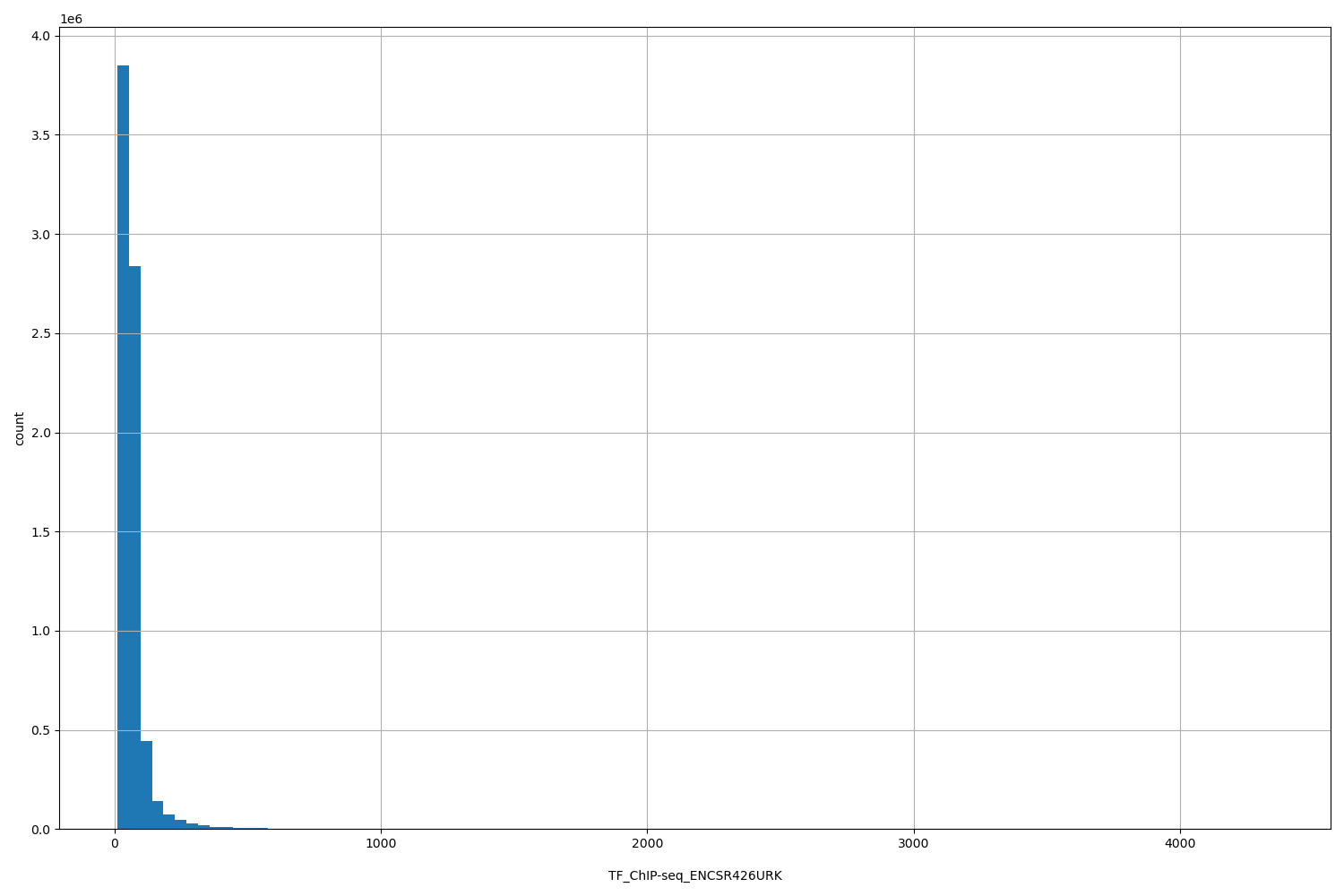
Task: Click the tick label 1000
Action: click(x=382, y=843)
